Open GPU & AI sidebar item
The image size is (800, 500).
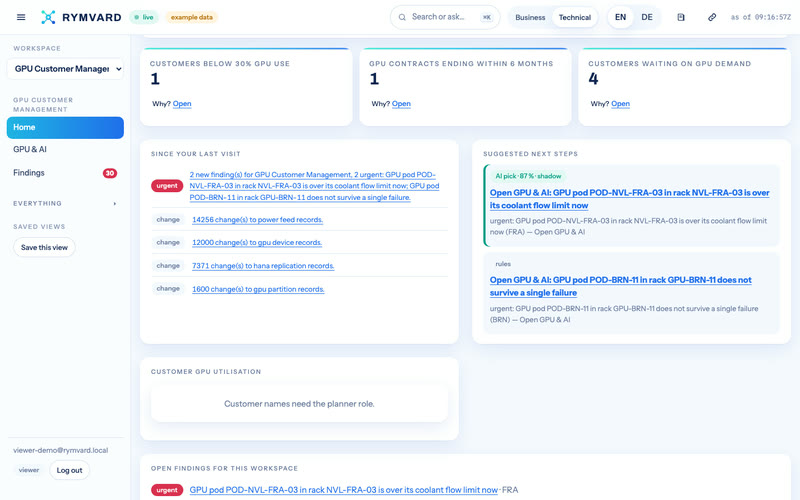coord(65,149)
